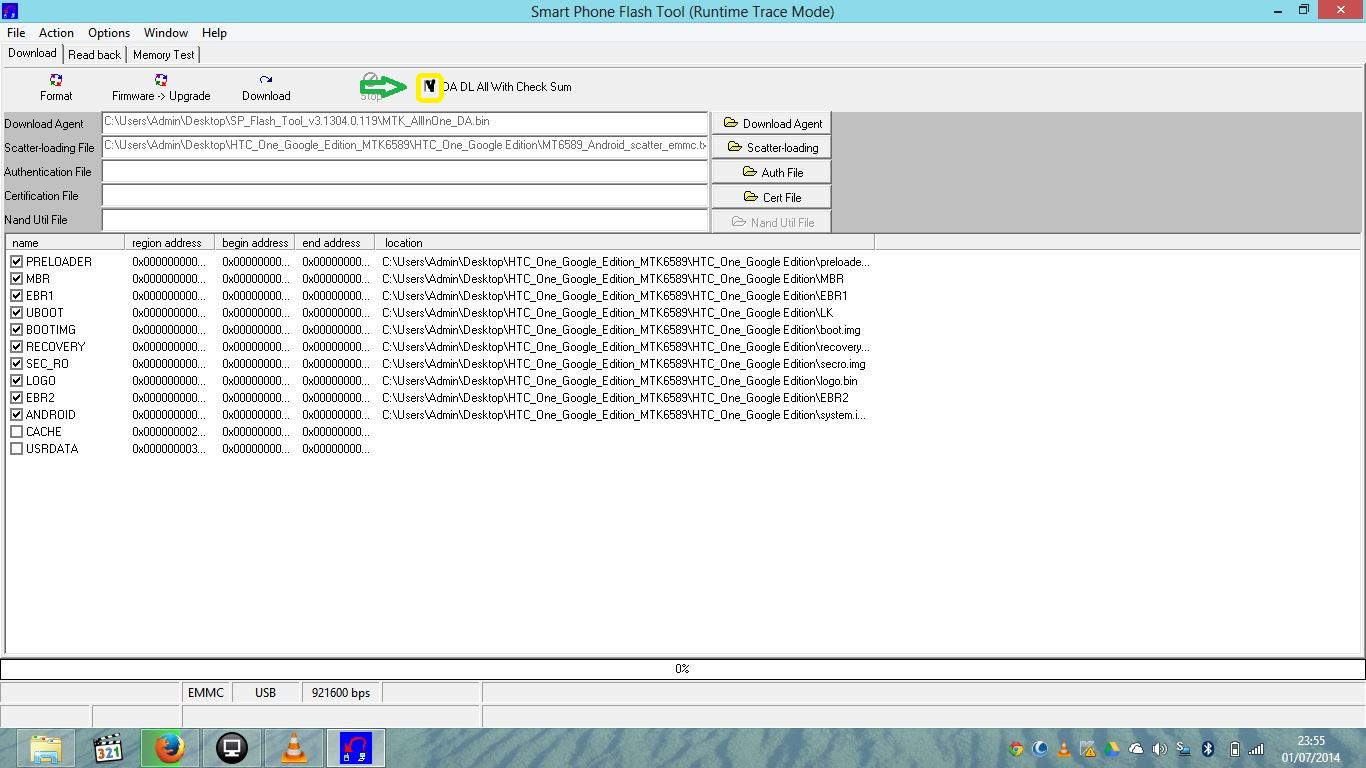The image size is (1366, 768).
Task: Select the Firmware -> Upgrade toolbar icon
Action: (x=161, y=87)
